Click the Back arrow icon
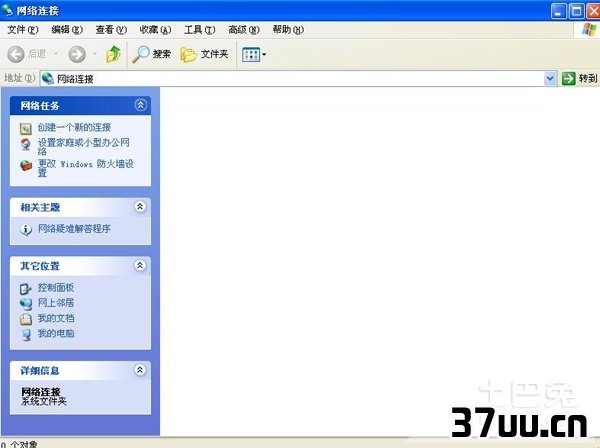Viewport: 600px width, 448px height. 16,54
